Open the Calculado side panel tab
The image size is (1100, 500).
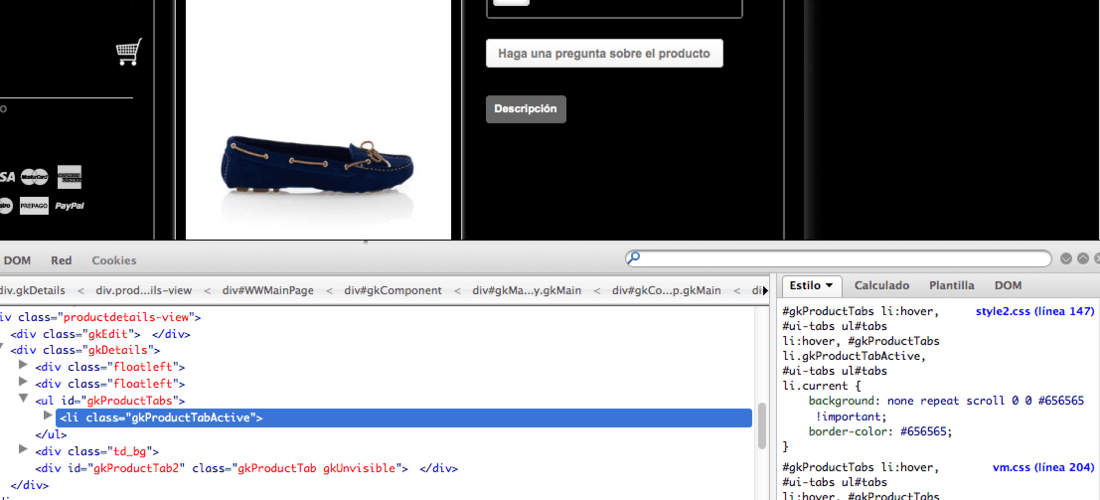pos(882,285)
